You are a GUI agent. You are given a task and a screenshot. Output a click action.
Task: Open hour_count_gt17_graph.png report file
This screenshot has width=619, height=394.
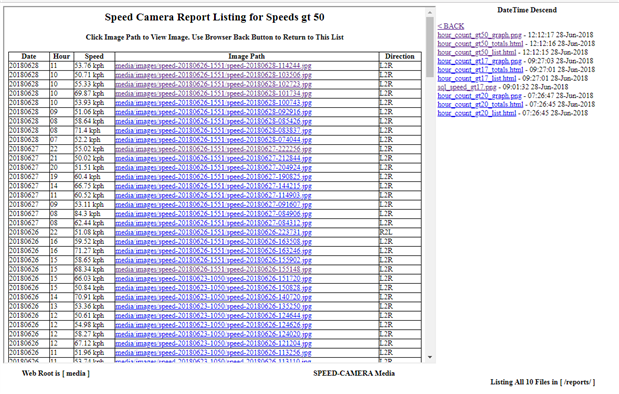click(479, 61)
